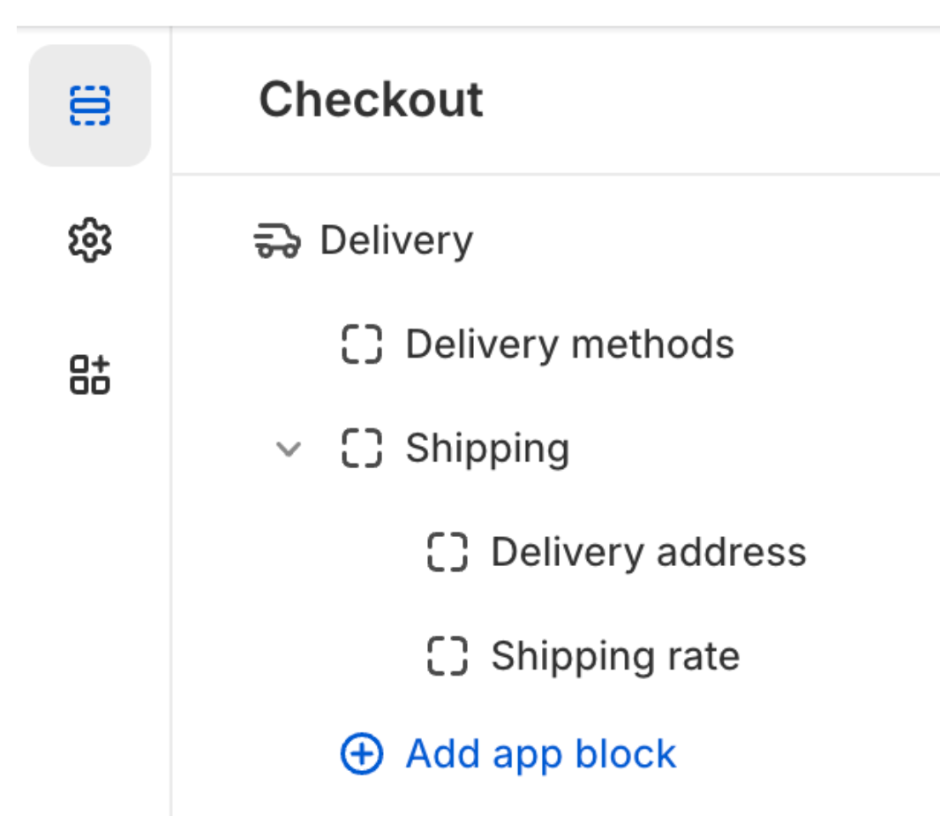
Task: Click the Checkout panel heading
Action: pyautogui.click(x=371, y=100)
